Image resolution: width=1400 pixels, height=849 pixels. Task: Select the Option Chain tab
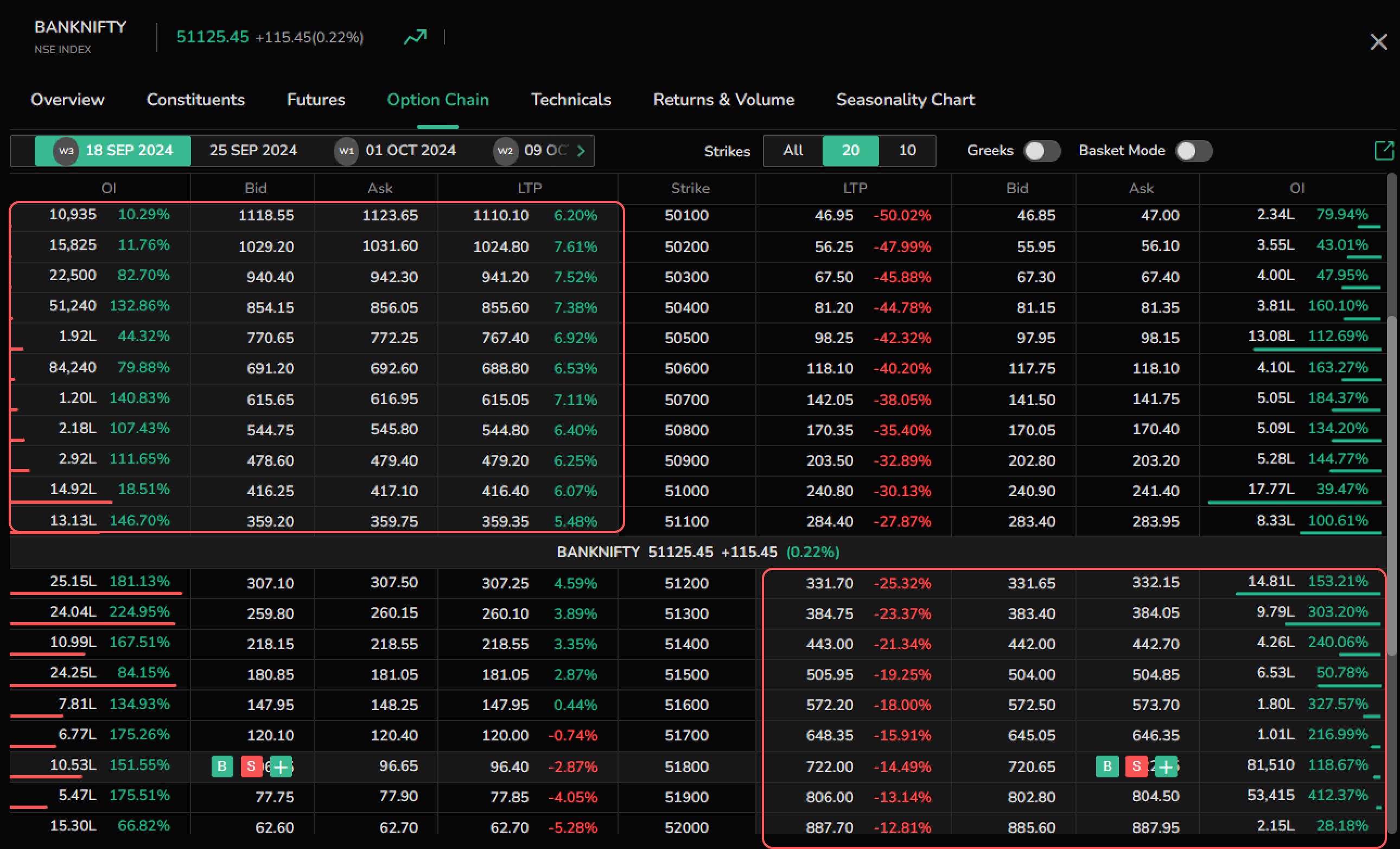click(x=437, y=99)
